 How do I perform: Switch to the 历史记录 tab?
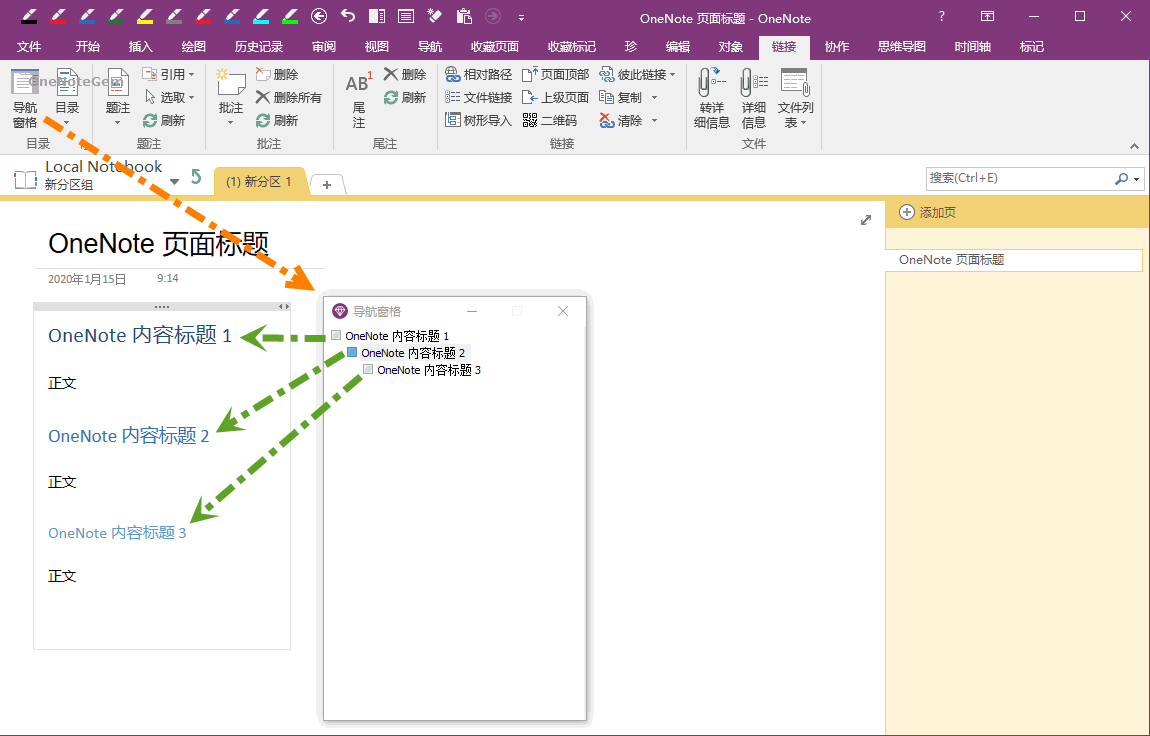point(258,46)
